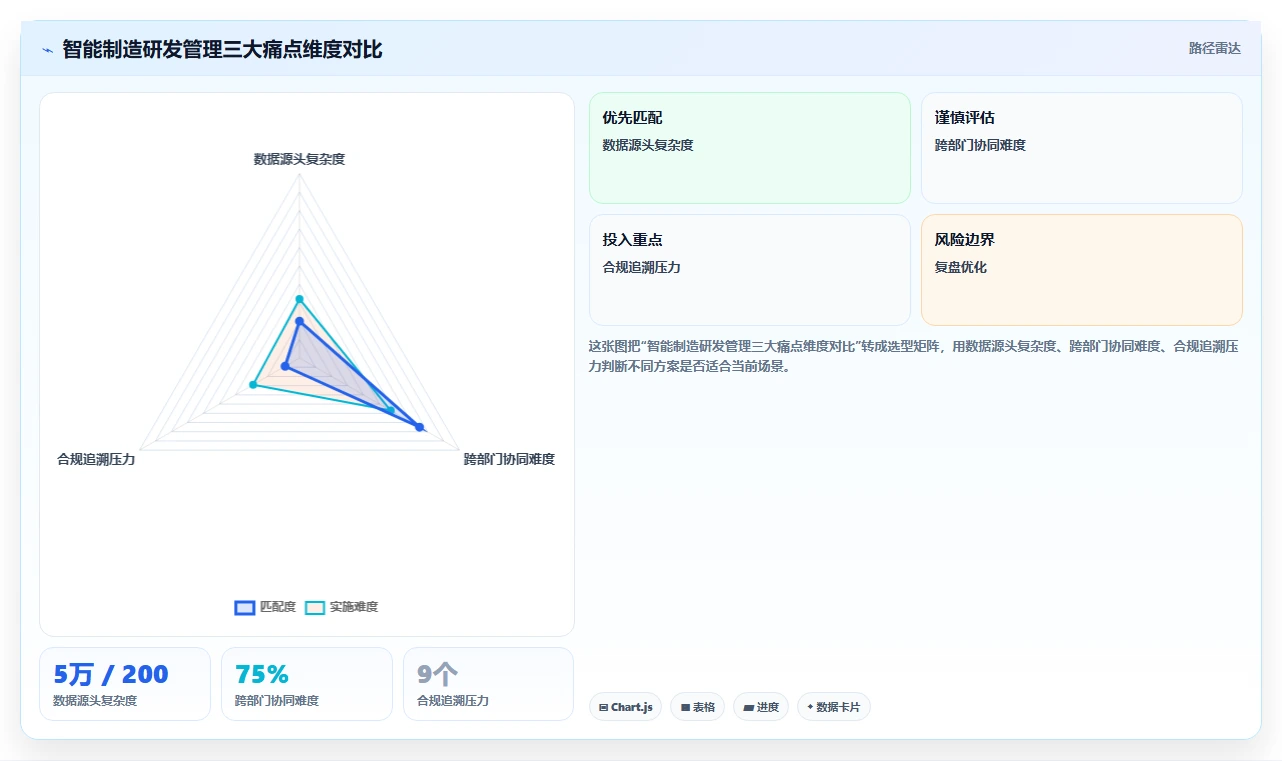1282x761 pixels.
Task: Select the 数据卡片 tag chip
Action: [x=834, y=707]
